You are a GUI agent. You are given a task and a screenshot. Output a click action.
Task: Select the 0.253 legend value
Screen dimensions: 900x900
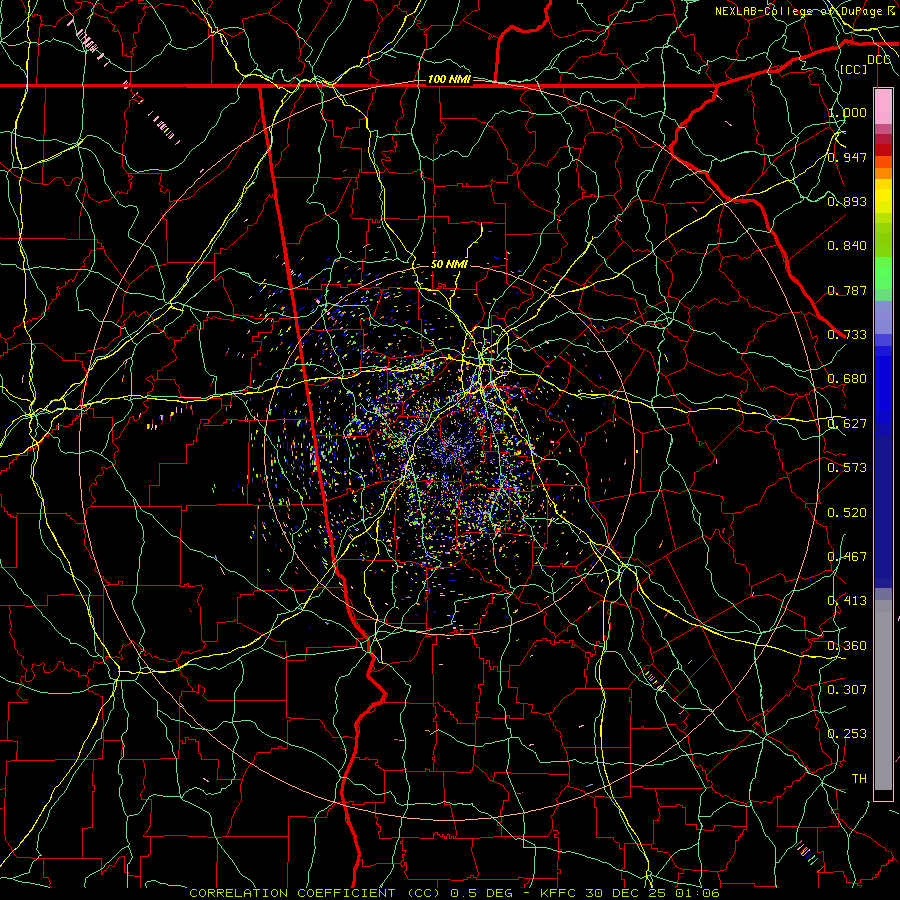(x=847, y=734)
